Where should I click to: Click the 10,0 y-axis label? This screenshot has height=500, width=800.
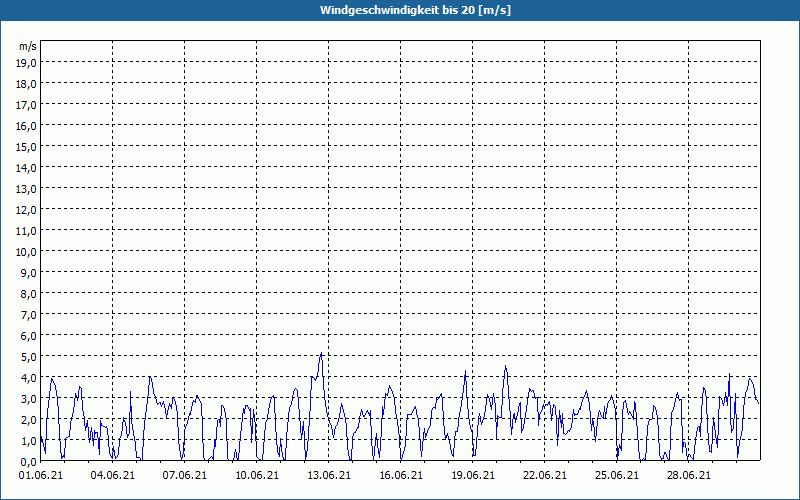coord(27,251)
